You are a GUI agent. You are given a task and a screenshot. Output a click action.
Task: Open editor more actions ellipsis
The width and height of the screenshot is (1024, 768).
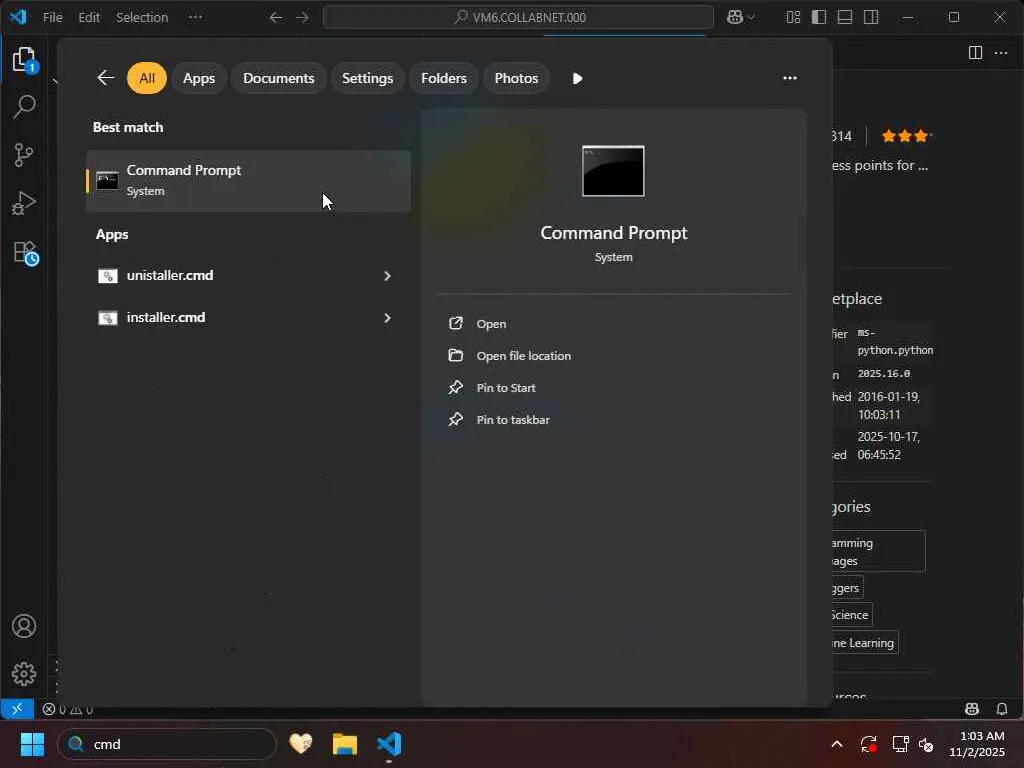[x=1001, y=53]
